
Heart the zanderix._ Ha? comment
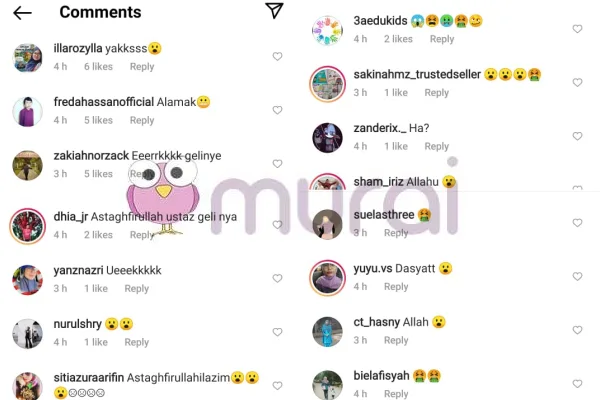(x=577, y=136)
